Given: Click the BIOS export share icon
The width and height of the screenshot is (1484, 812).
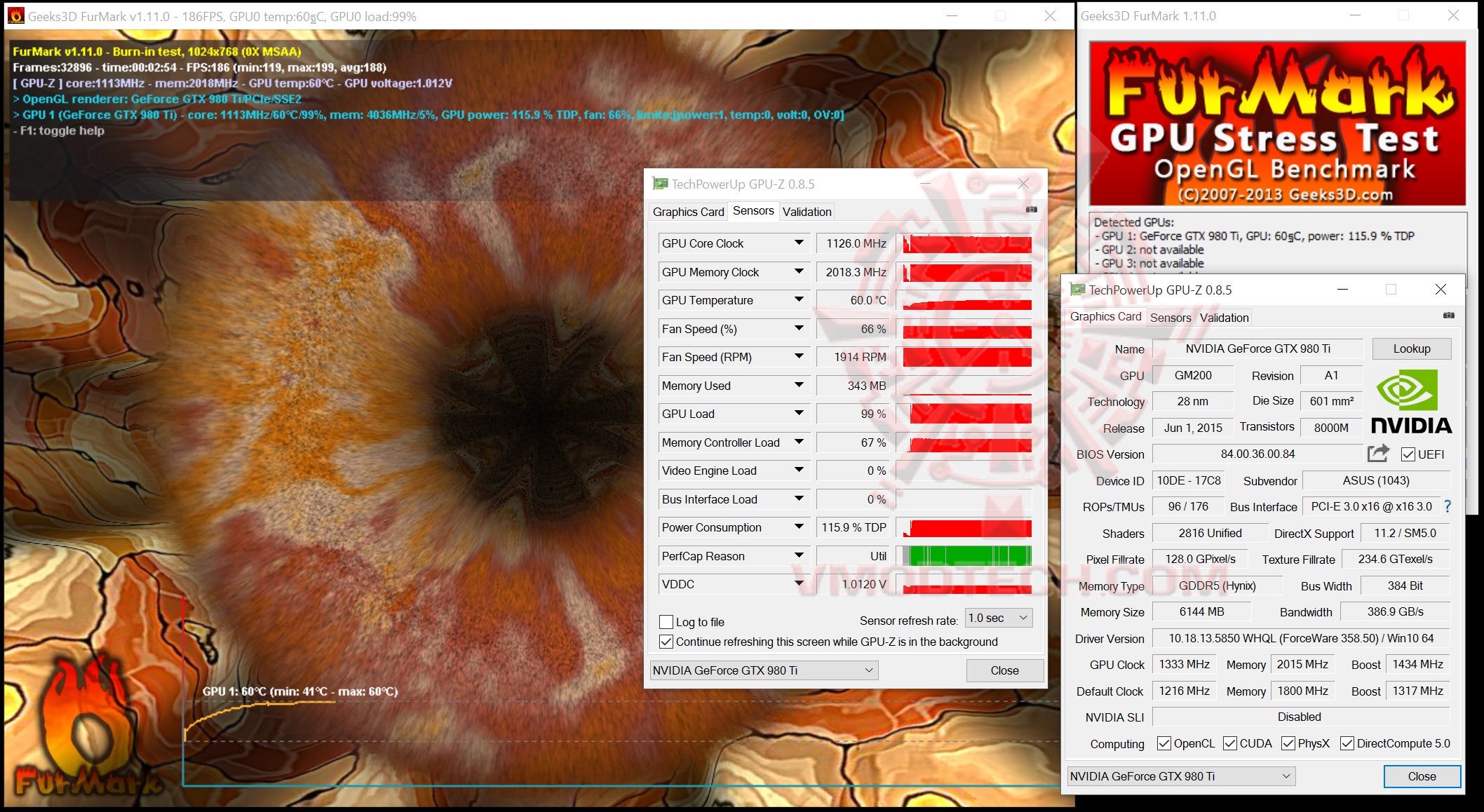Looking at the screenshot, I should pyautogui.click(x=1378, y=454).
